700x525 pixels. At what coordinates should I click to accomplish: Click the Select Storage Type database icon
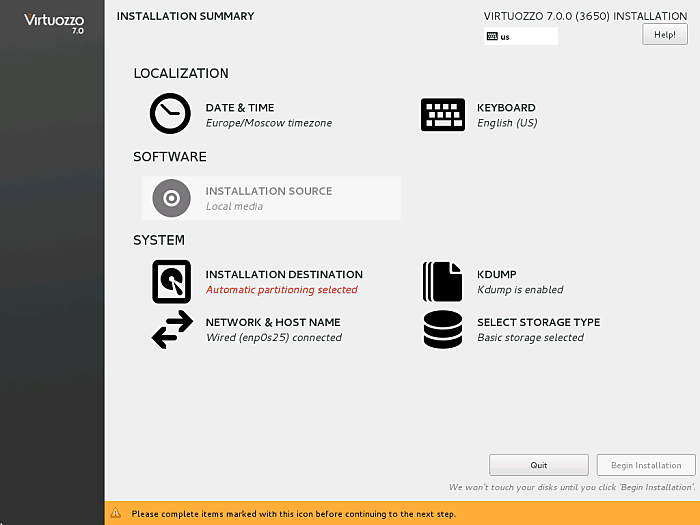(x=443, y=330)
